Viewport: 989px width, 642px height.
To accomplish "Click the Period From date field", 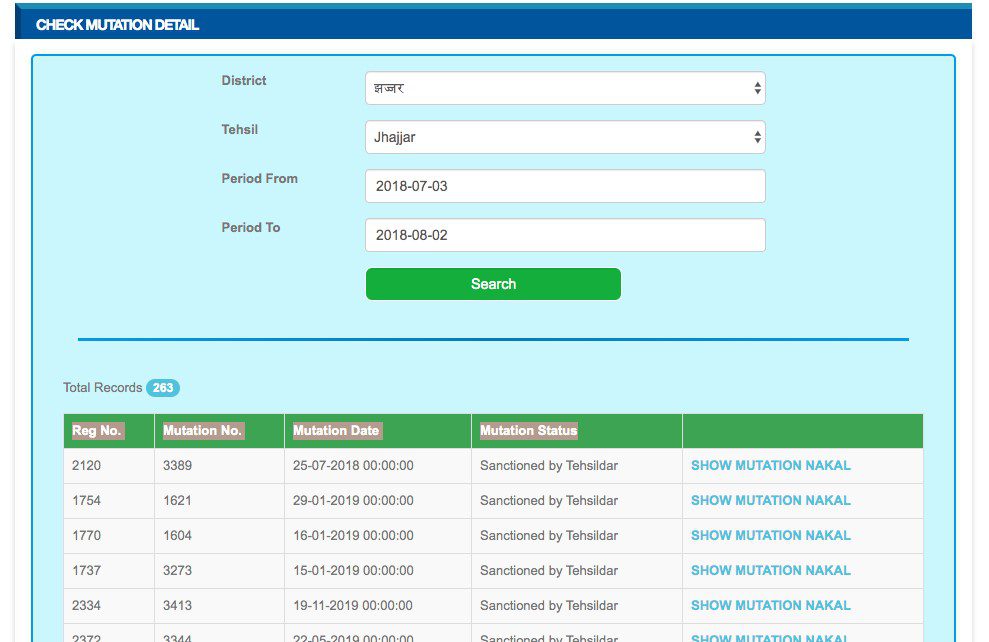I will pyautogui.click(x=565, y=186).
